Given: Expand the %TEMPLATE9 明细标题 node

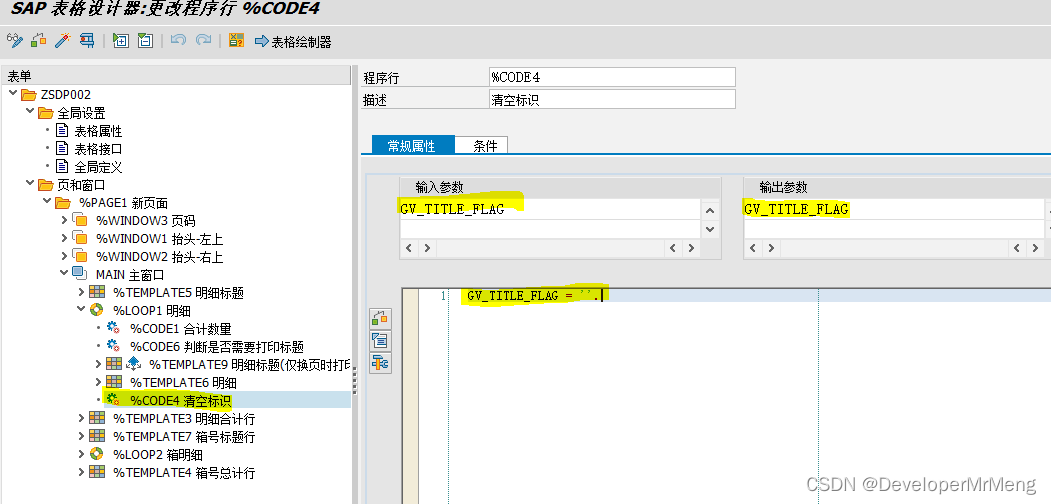Looking at the screenshot, I should click(99, 364).
